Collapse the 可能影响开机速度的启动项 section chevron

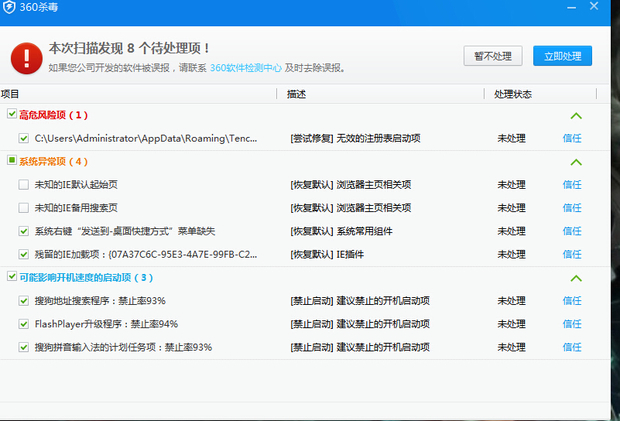[576, 278]
